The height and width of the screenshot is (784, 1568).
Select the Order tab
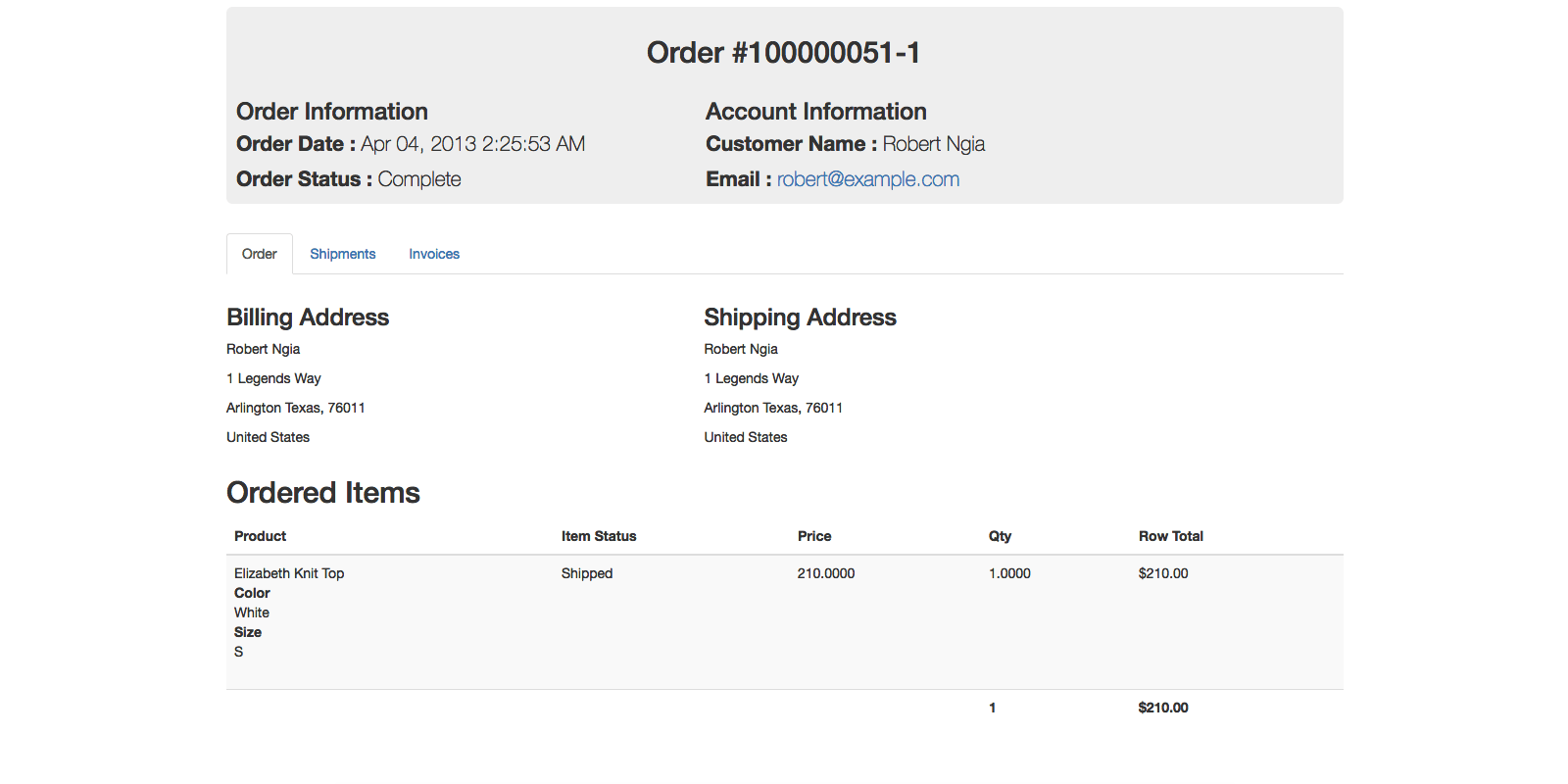click(260, 254)
